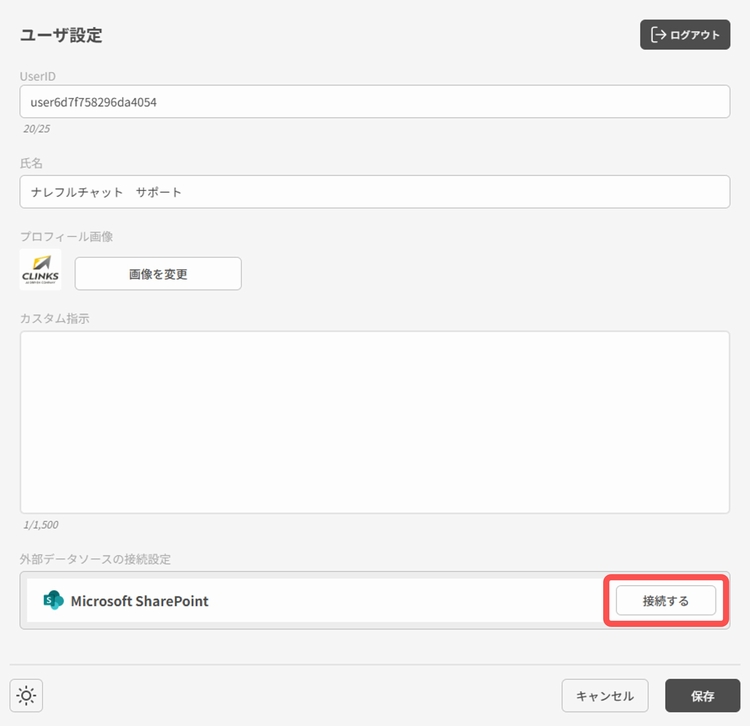The height and width of the screenshot is (726, 750).
Task: Click 接続する to connect SharePoint
Action: (665, 601)
